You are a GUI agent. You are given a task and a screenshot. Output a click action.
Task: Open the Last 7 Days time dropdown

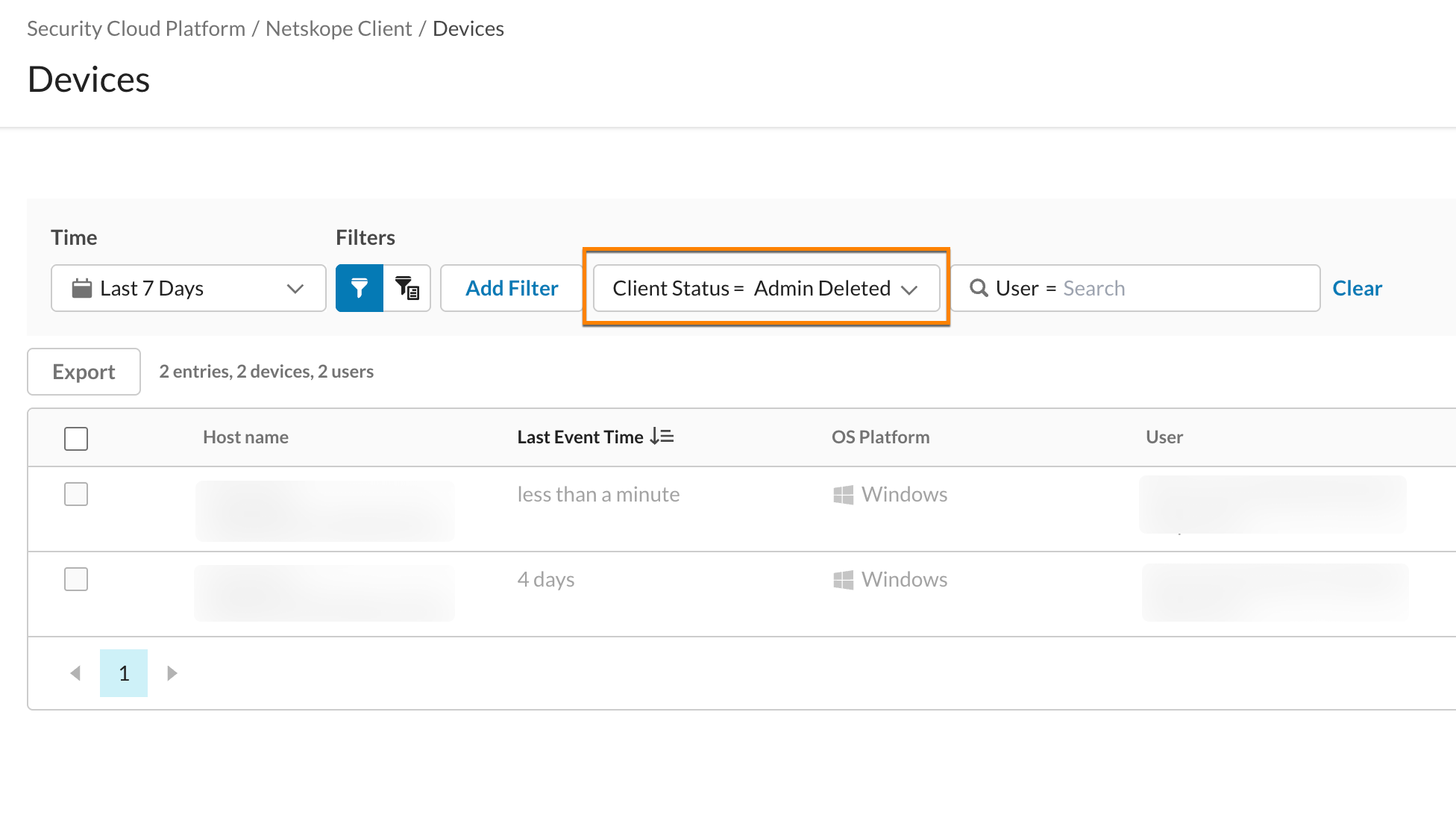coord(189,288)
